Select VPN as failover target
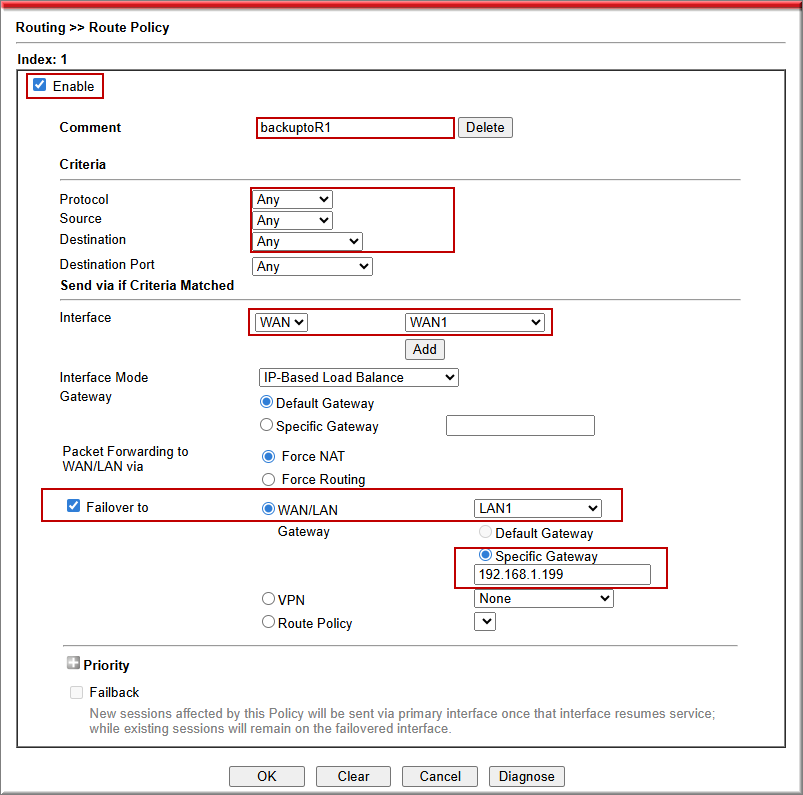Screen dimensions: 803x795 pos(268,600)
